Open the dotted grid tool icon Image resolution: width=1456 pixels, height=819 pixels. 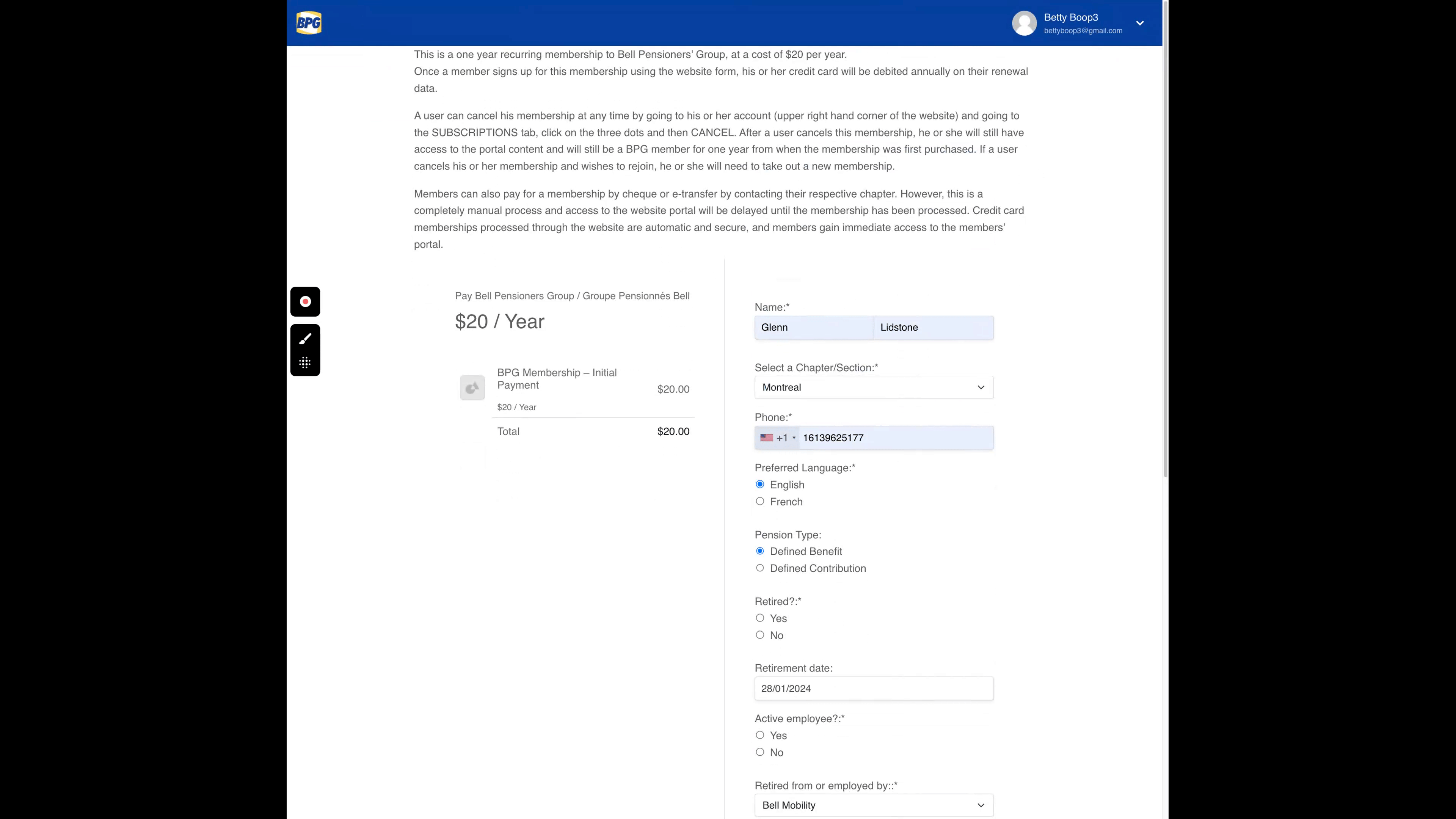click(305, 362)
